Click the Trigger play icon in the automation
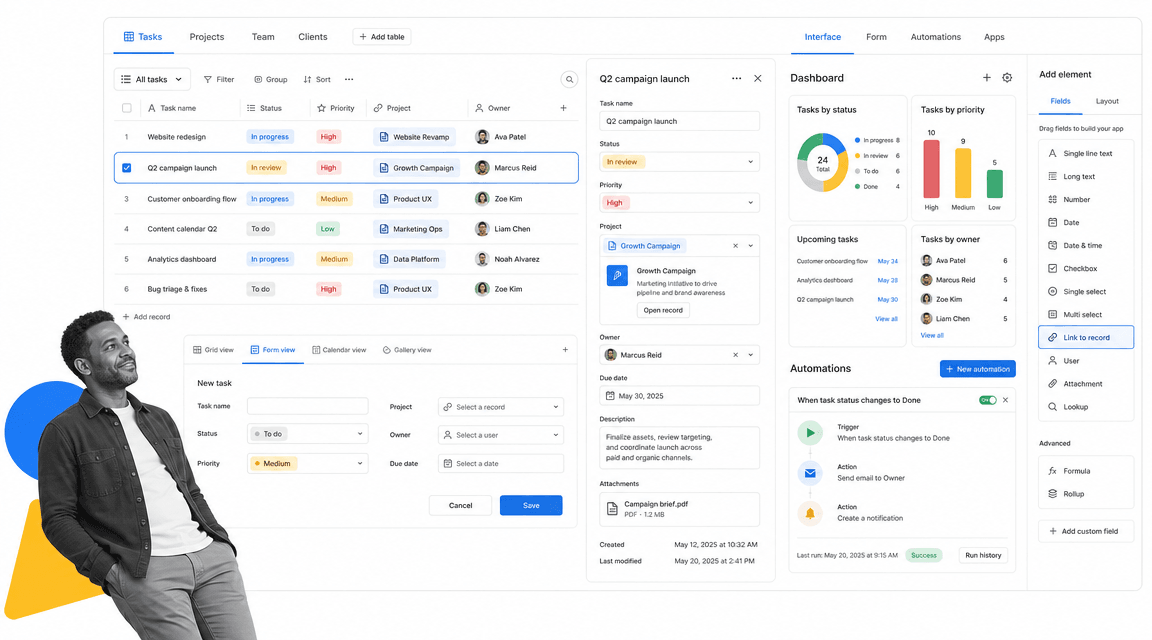Screen dimensions: 1152x640 (810, 433)
